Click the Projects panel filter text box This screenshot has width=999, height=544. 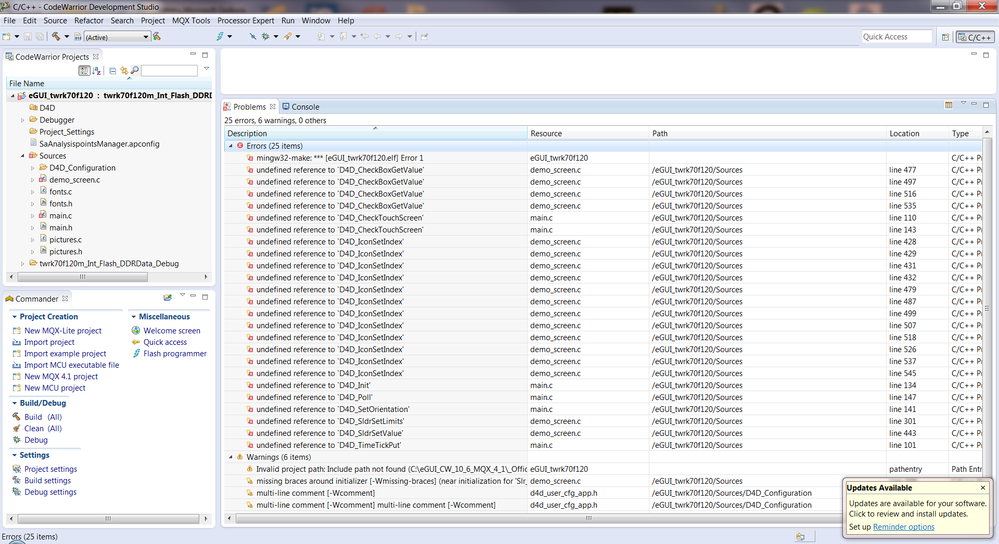(169, 71)
